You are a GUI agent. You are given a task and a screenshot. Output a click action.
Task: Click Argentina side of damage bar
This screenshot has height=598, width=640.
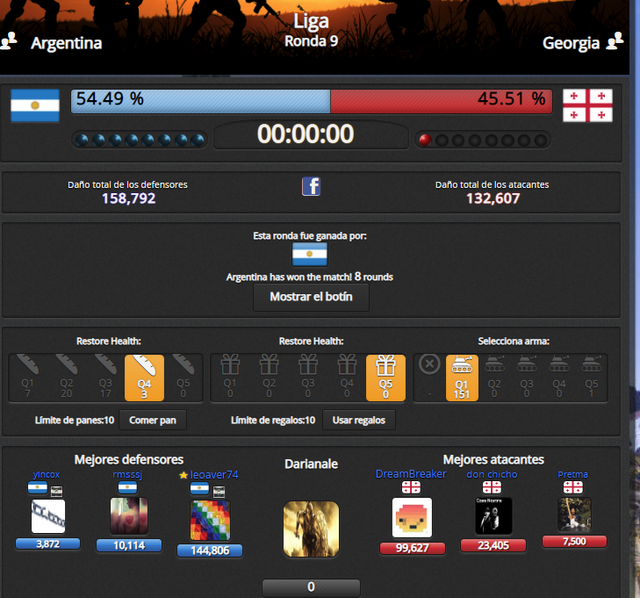click(200, 101)
